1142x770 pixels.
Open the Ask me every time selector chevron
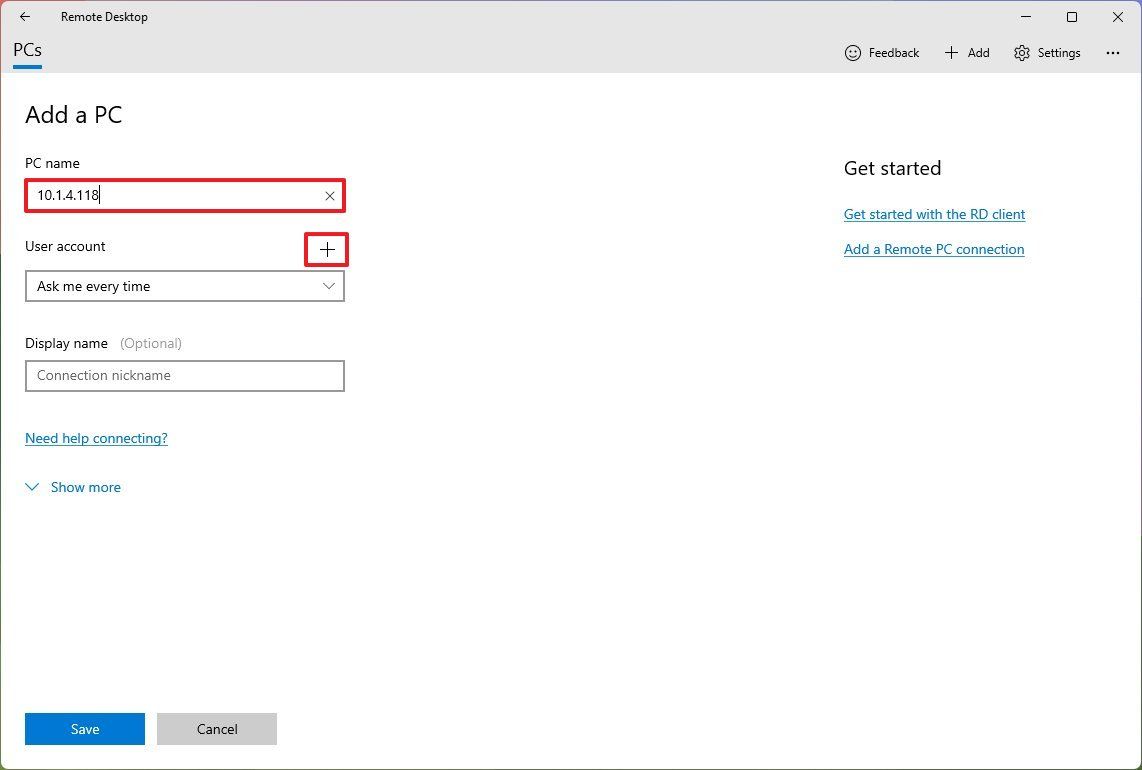[x=328, y=286]
